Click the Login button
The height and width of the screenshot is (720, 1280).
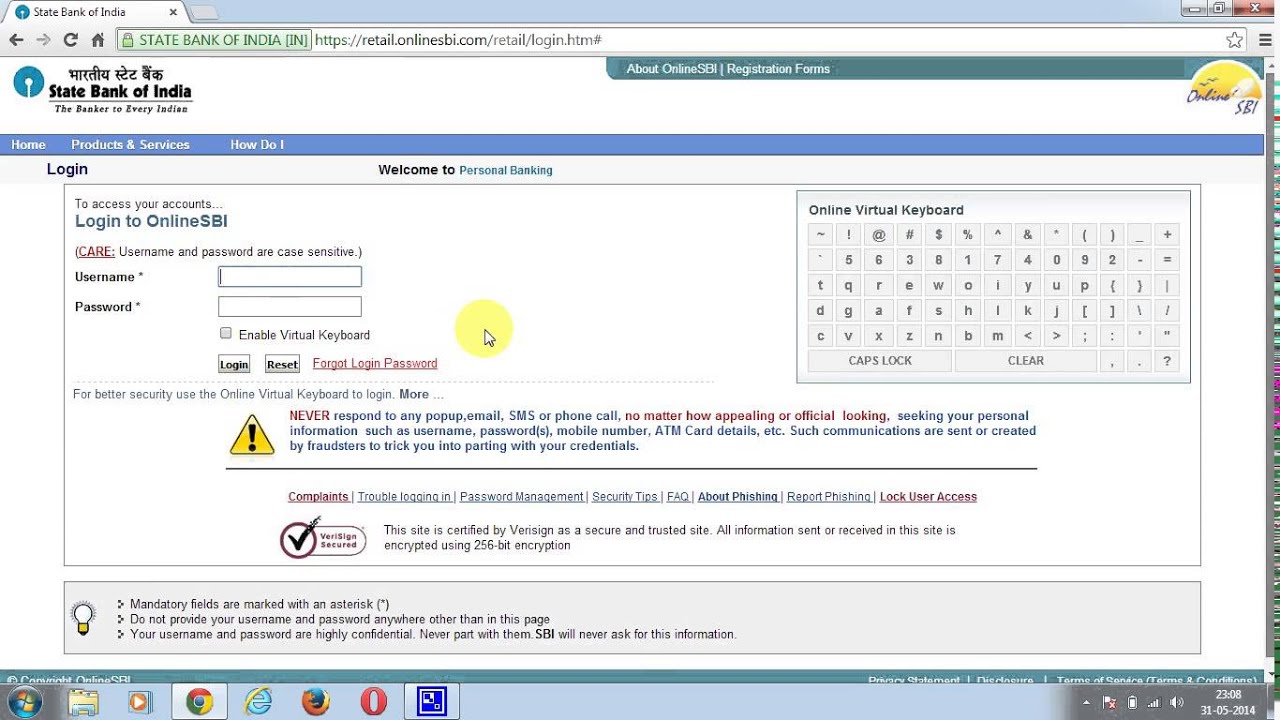coord(234,364)
